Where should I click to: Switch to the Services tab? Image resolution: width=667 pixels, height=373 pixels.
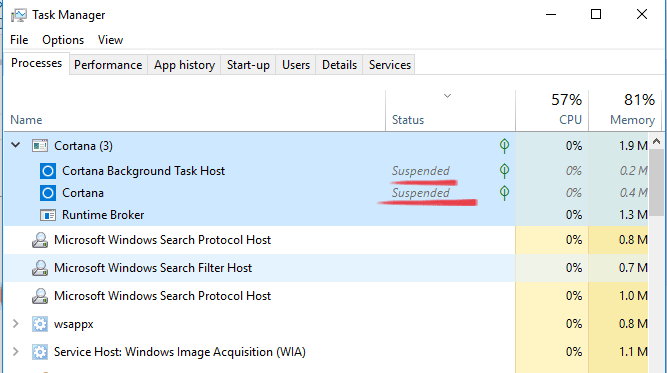tap(390, 65)
